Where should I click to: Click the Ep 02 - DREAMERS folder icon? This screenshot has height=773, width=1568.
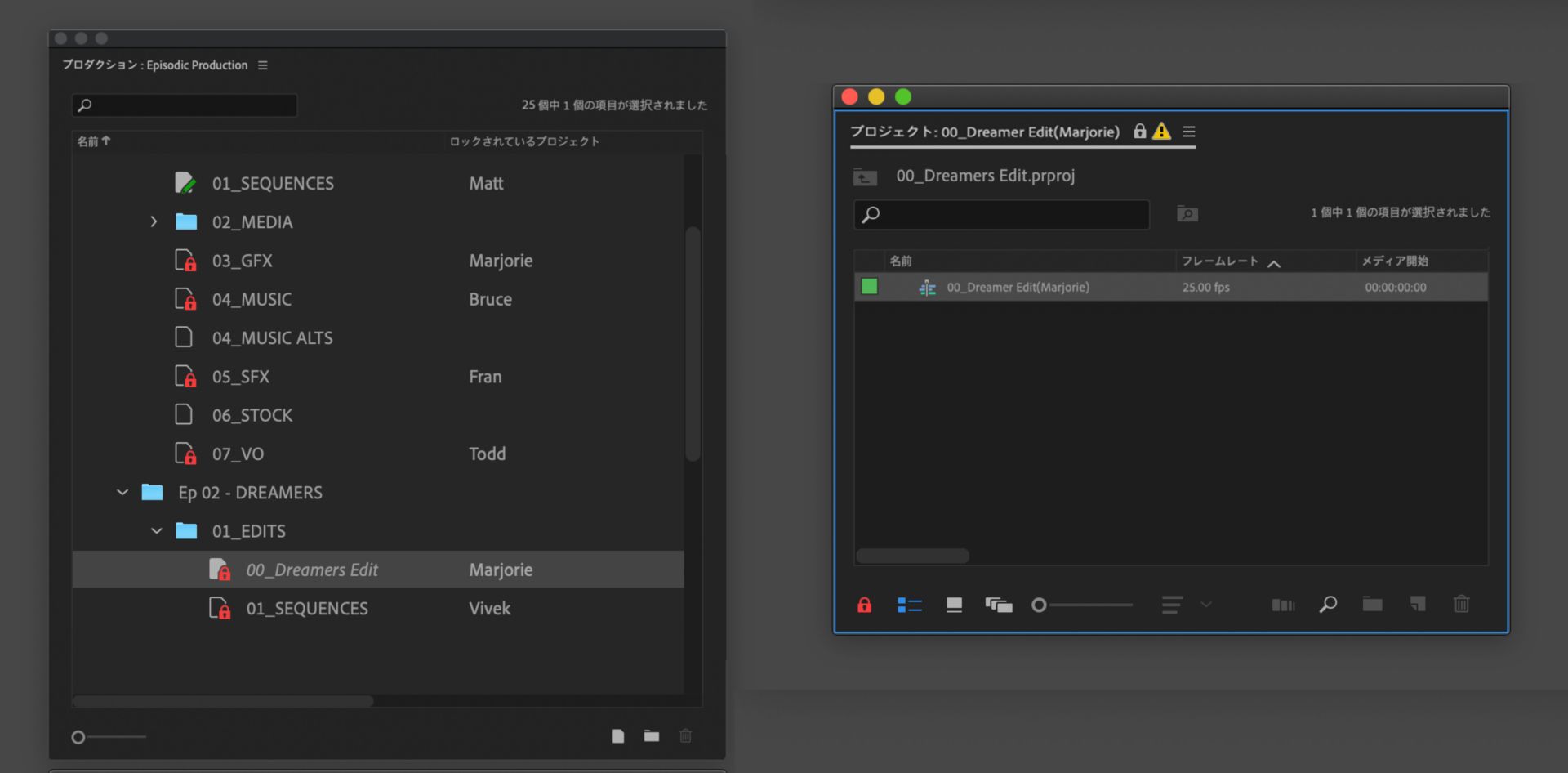pos(152,492)
